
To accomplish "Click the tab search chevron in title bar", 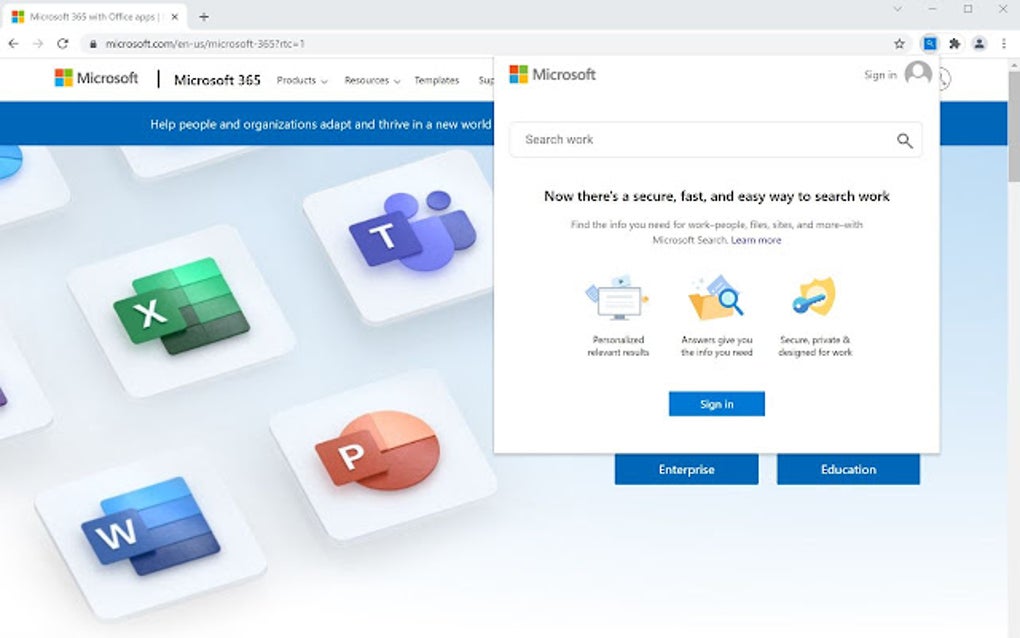I will [898, 9].
